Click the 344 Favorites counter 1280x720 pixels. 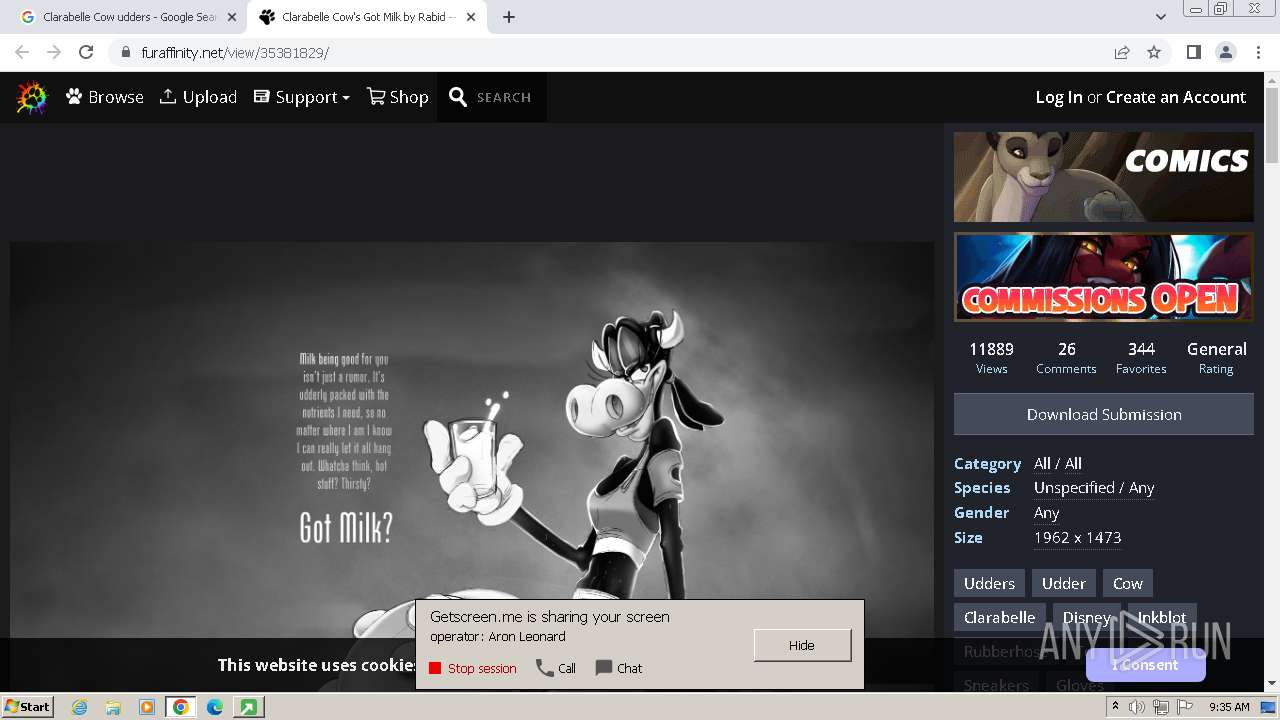[1141, 357]
